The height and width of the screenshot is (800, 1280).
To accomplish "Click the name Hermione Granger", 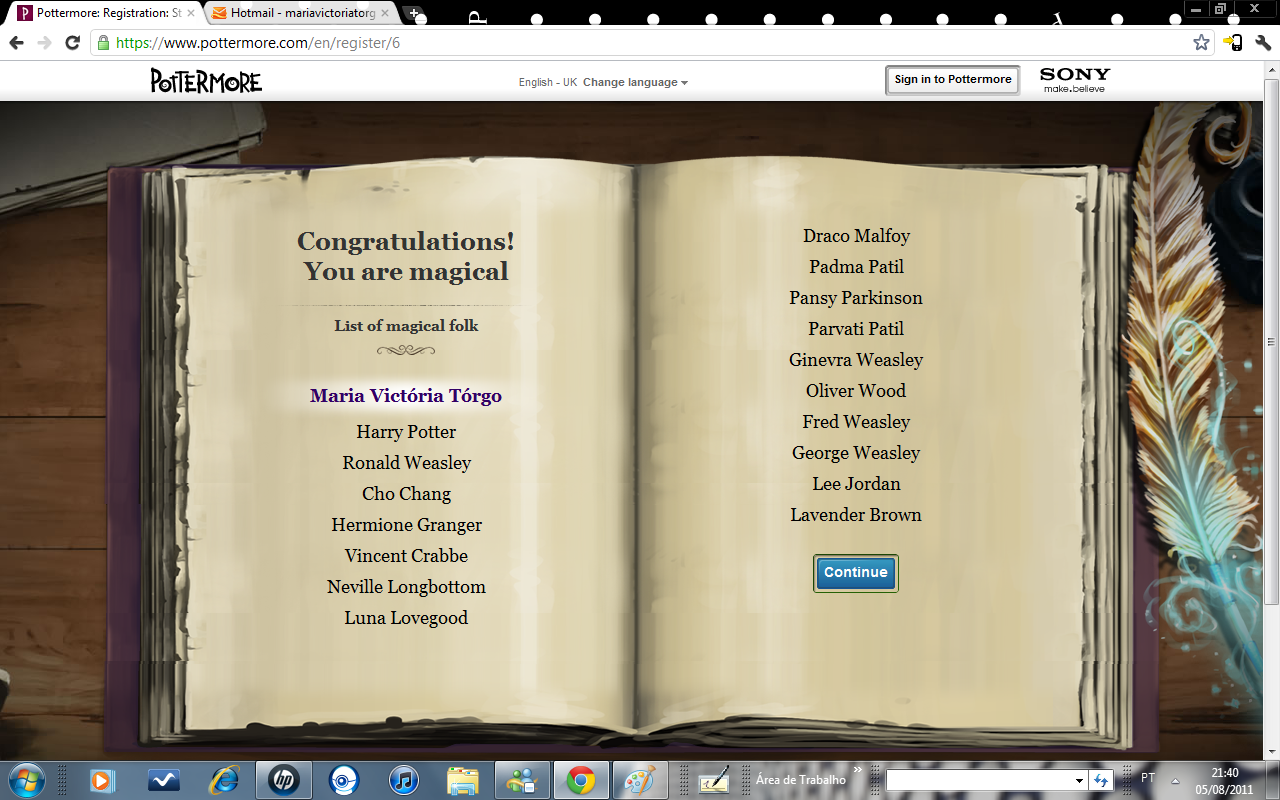I will tap(406, 525).
